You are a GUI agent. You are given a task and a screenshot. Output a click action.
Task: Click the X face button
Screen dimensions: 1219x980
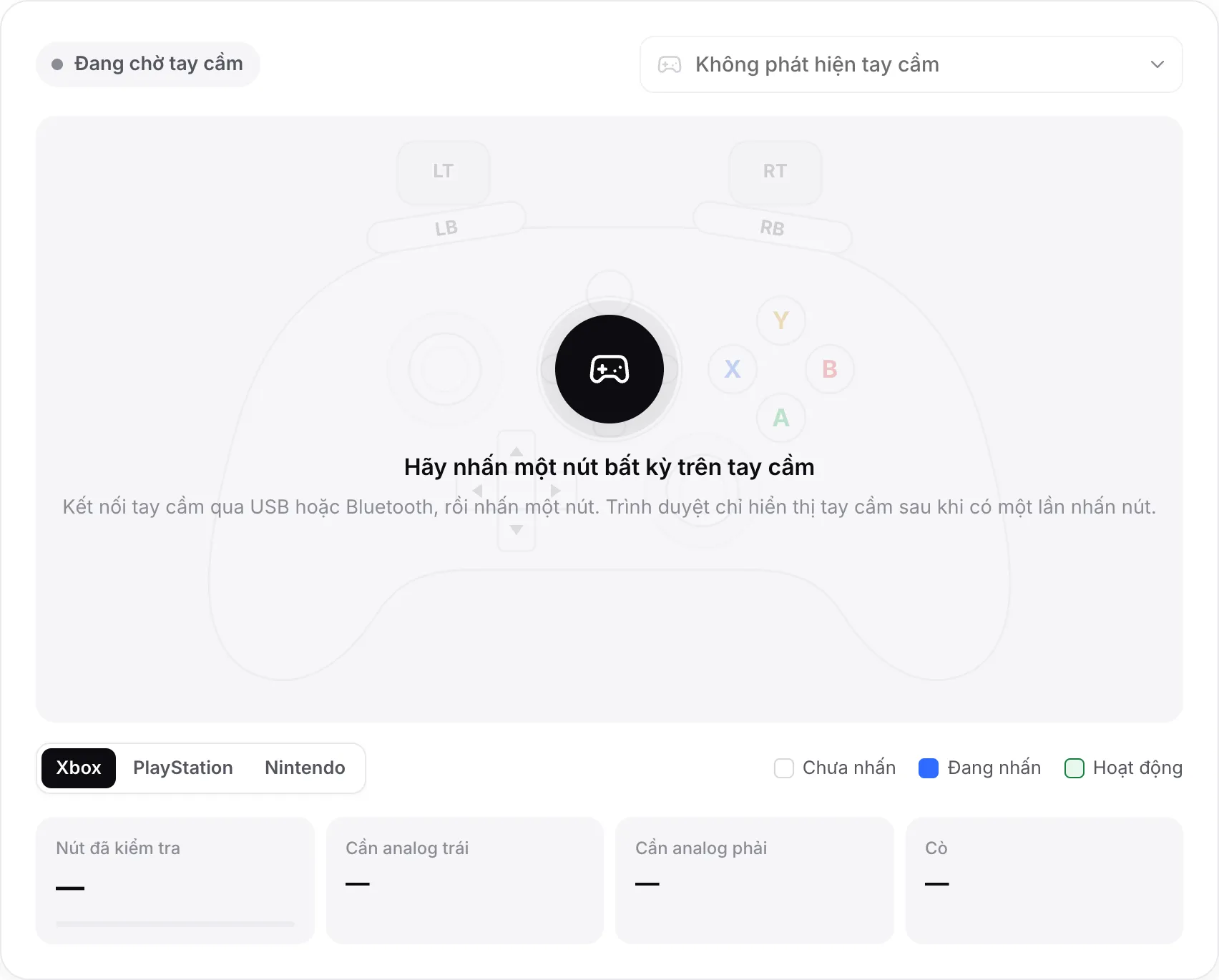[x=733, y=369]
